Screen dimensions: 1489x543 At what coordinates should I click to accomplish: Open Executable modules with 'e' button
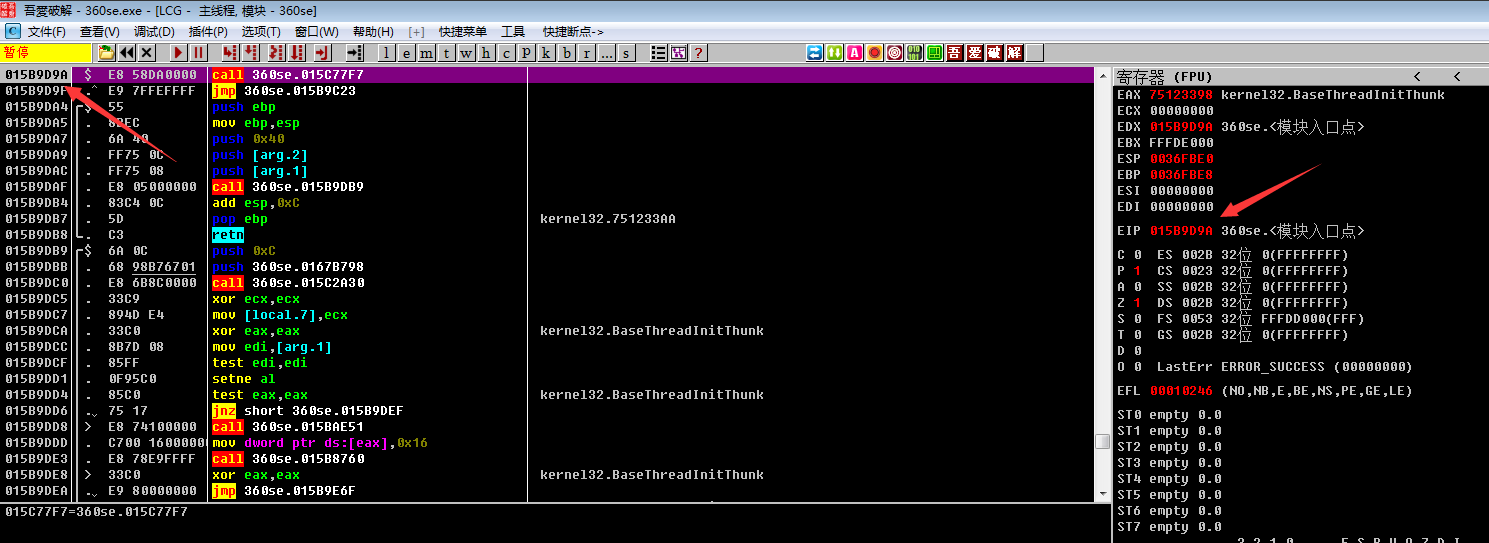(x=408, y=53)
